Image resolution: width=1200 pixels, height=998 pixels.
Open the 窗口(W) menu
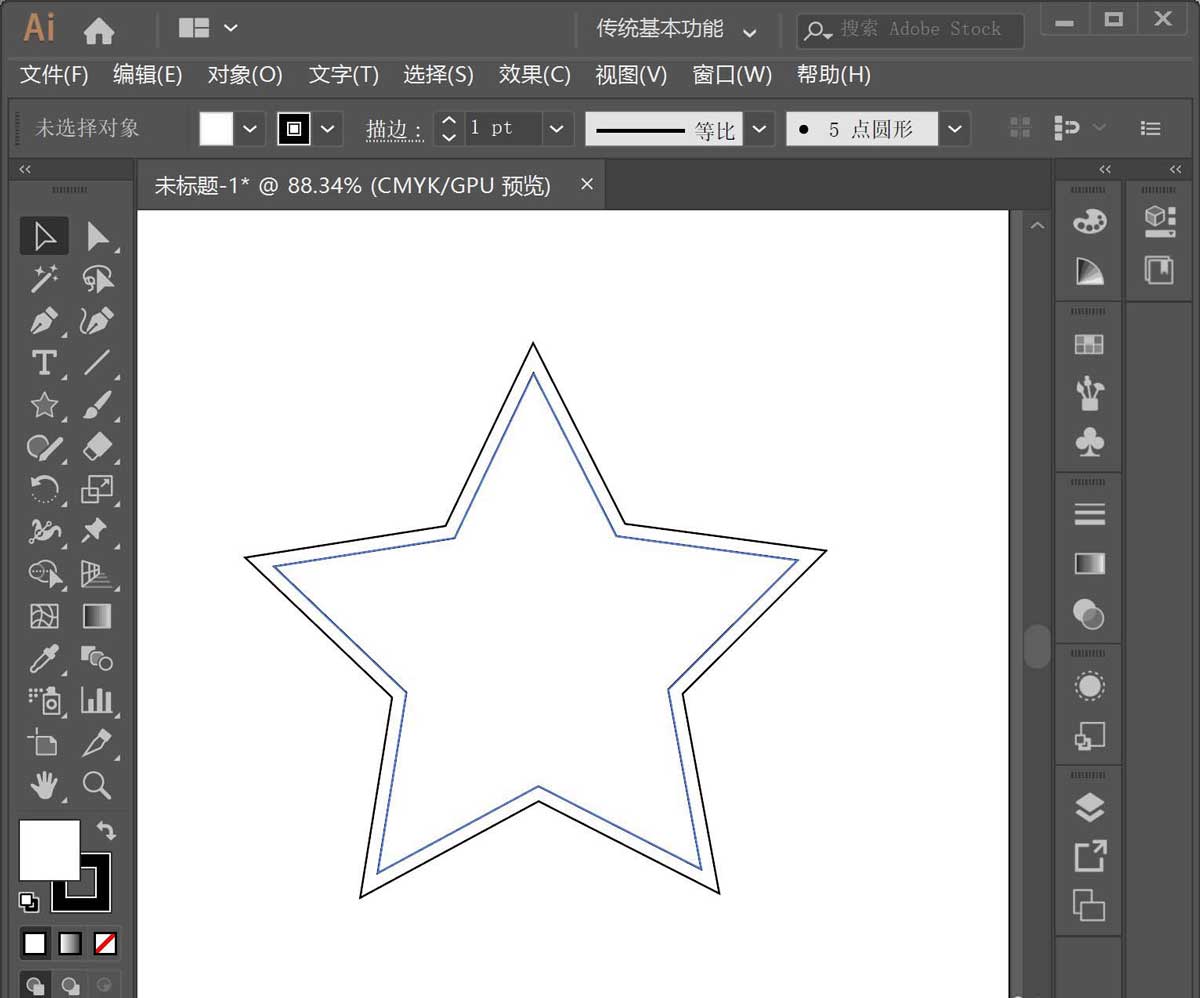tap(733, 75)
